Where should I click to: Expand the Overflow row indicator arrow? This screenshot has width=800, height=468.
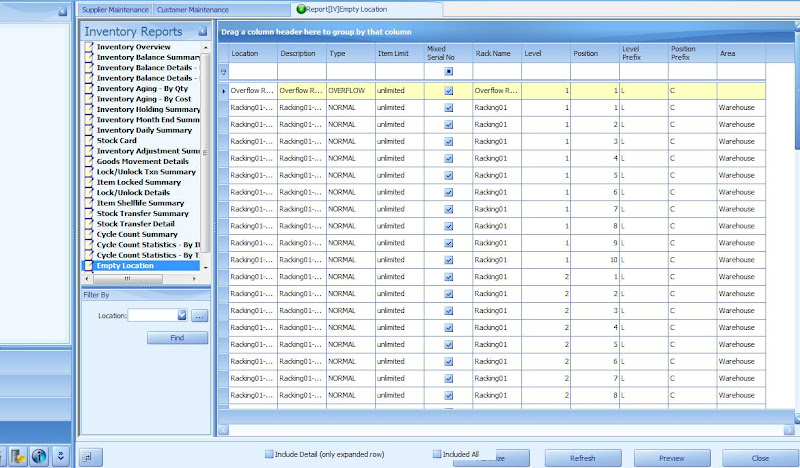coord(223,90)
